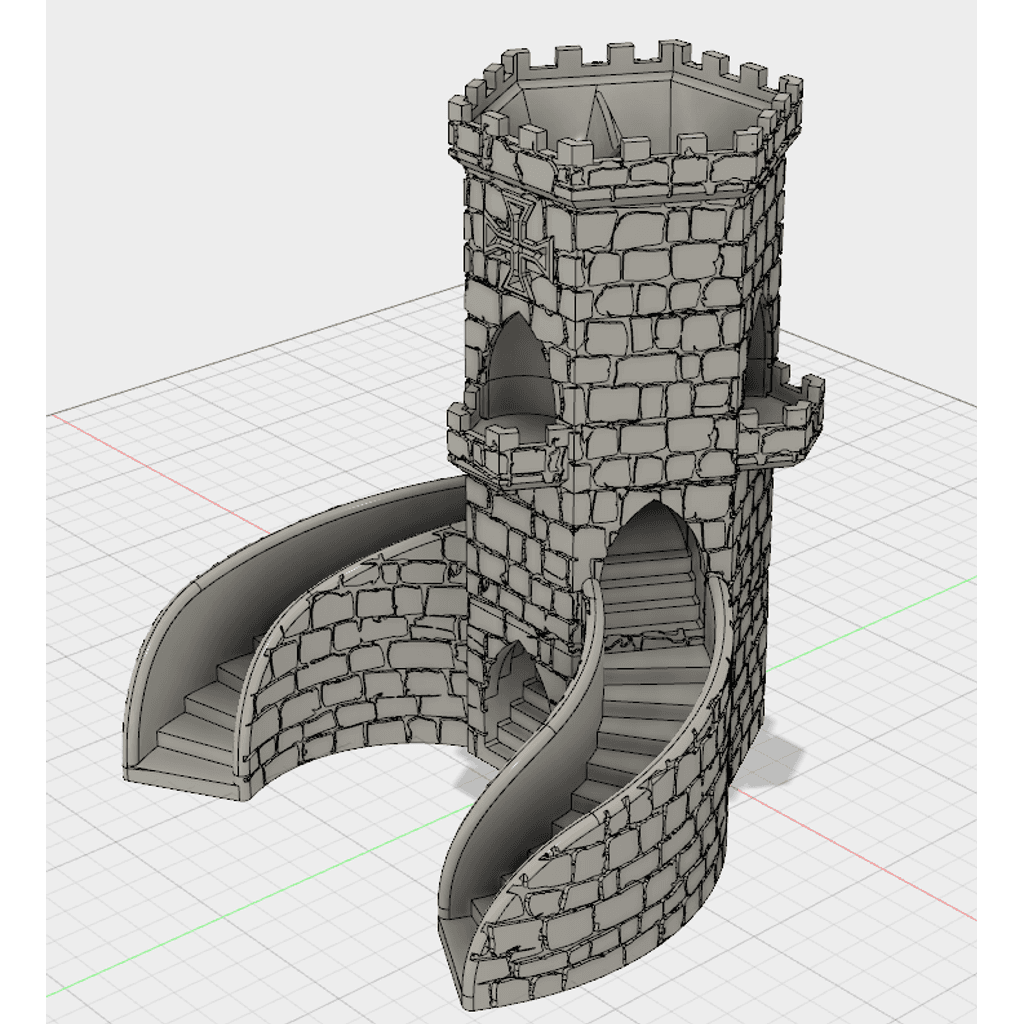
Task: Select the left arched window above the balcony
Action: pos(520,364)
